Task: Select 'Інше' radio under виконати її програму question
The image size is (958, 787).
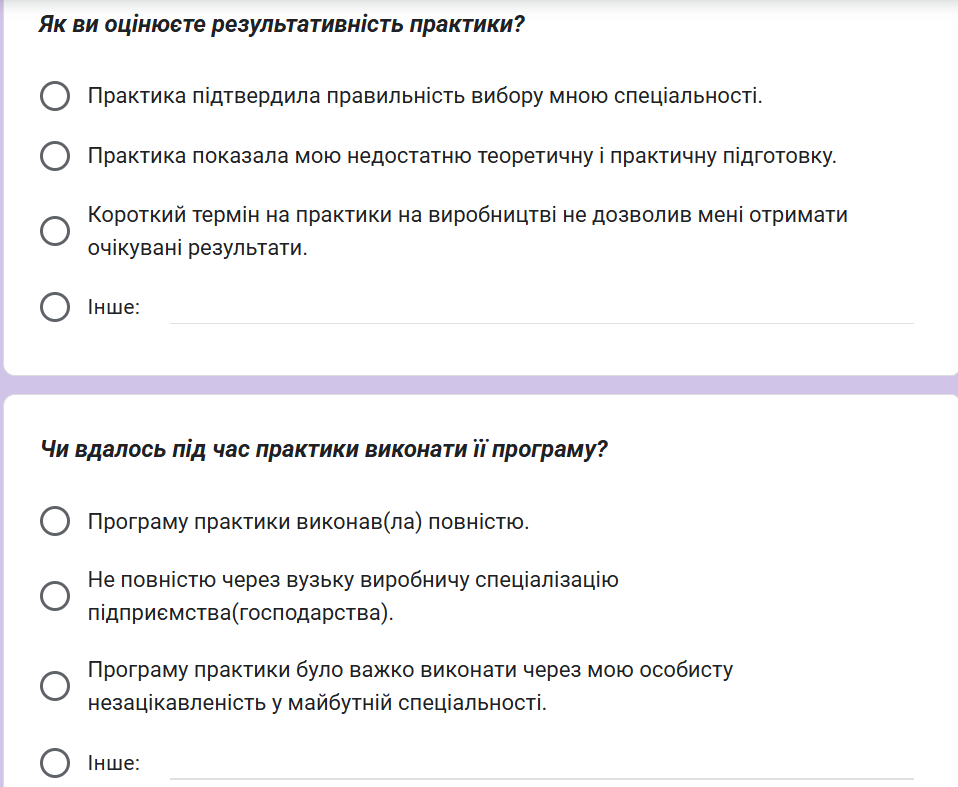Action: 54,763
